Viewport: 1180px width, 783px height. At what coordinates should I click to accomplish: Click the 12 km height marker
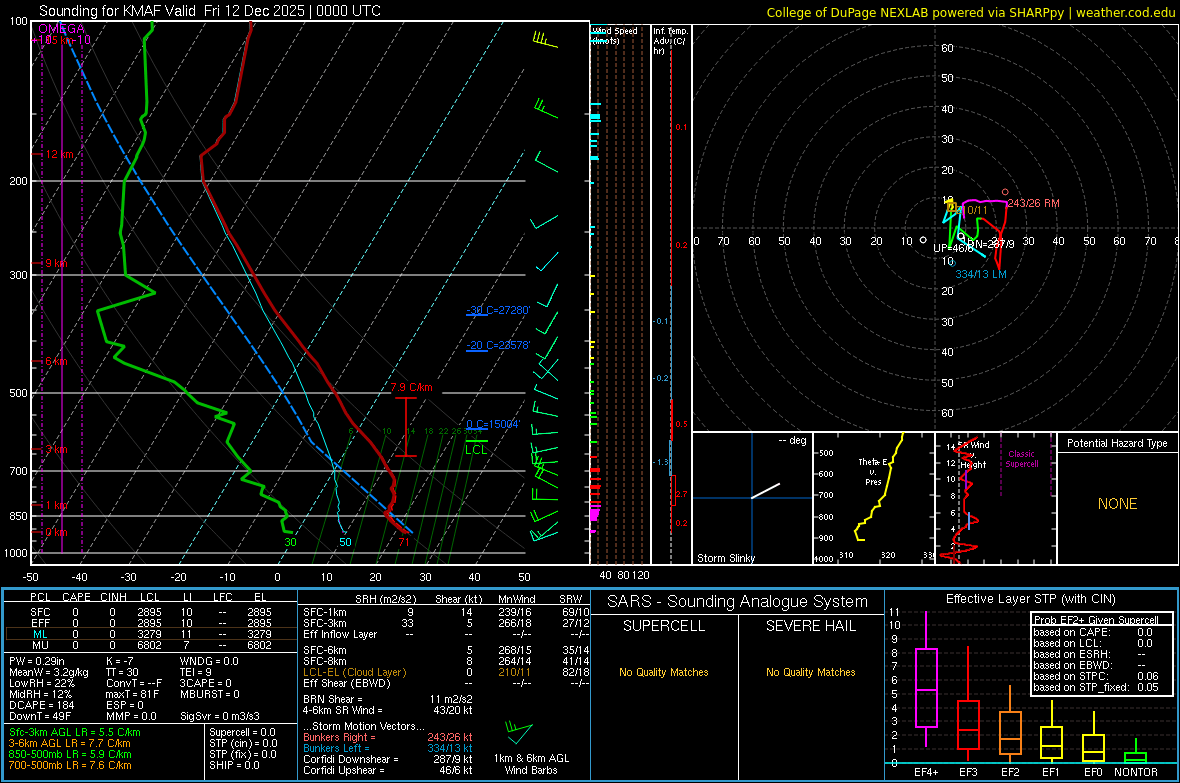click(59, 154)
